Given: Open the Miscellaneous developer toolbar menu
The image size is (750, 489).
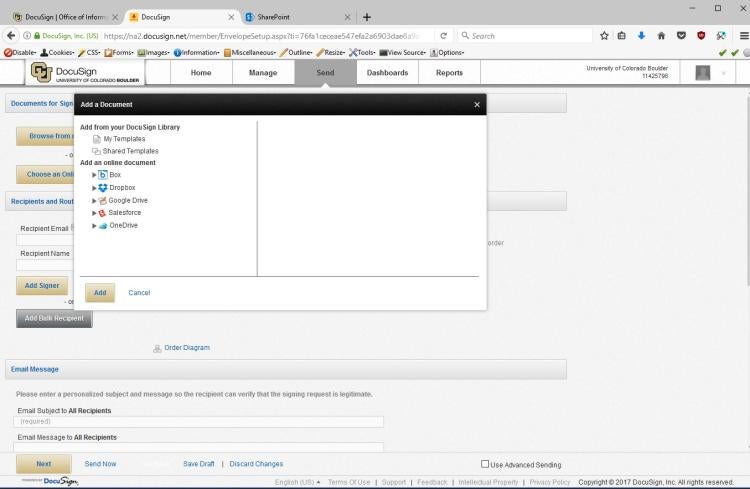Looking at the screenshot, I should [x=250, y=53].
